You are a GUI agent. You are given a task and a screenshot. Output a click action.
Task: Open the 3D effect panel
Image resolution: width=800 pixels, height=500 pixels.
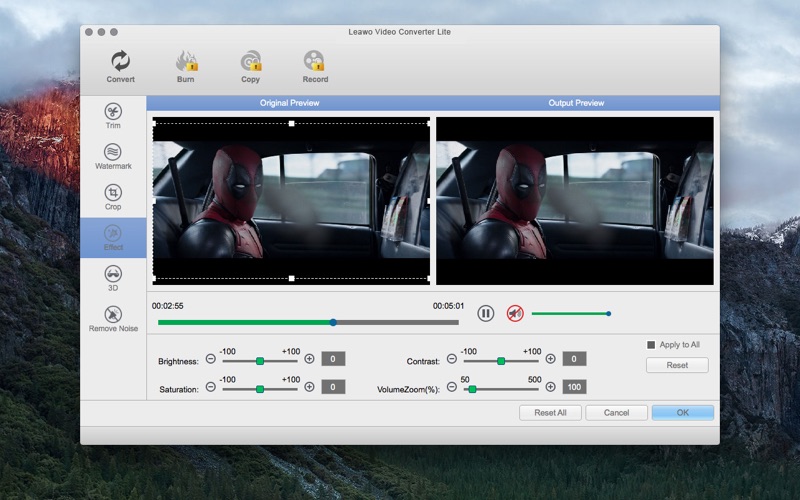pos(113,278)
